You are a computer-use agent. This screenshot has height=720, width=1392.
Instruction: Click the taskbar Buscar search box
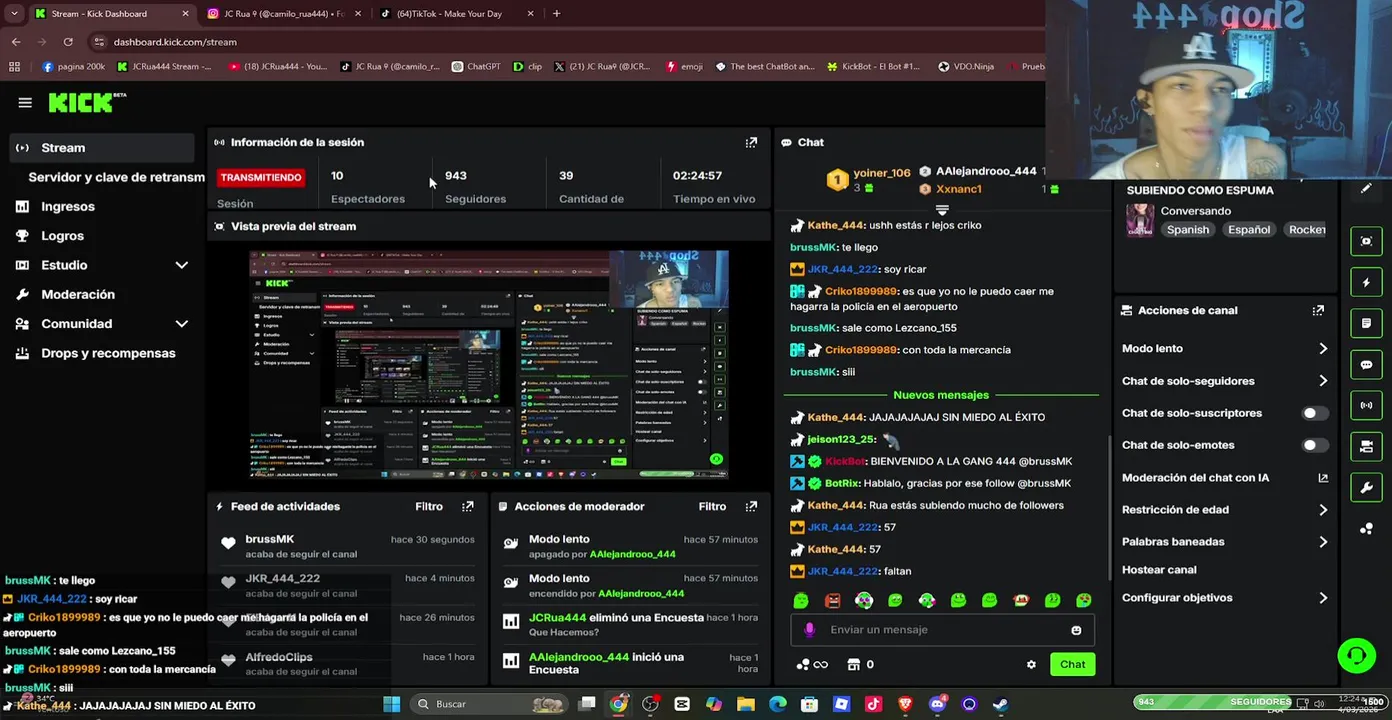pyautogui.click(x=489, y=704)
